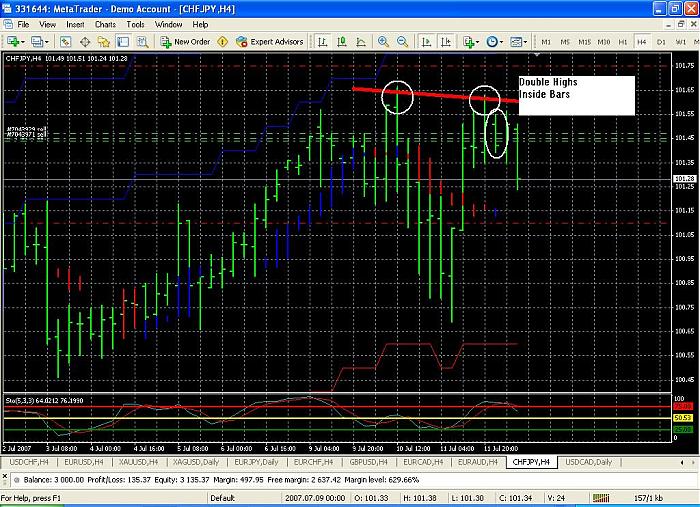Click left arrow to scroll chart tabs
The image size is (700, 507).
[682, 463]
